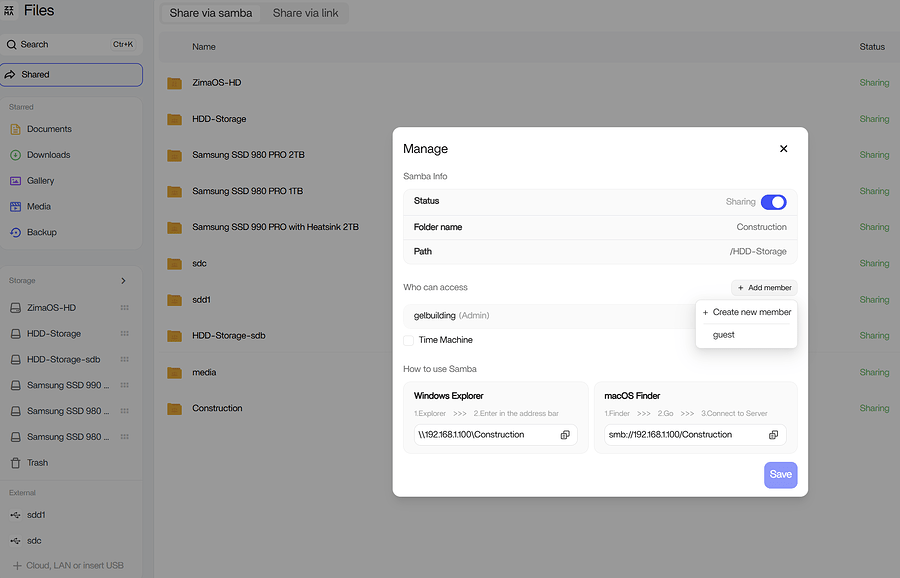Open the Gallery starred folder
The height and width of the screenshot is (578, 900).
(40, 181)
